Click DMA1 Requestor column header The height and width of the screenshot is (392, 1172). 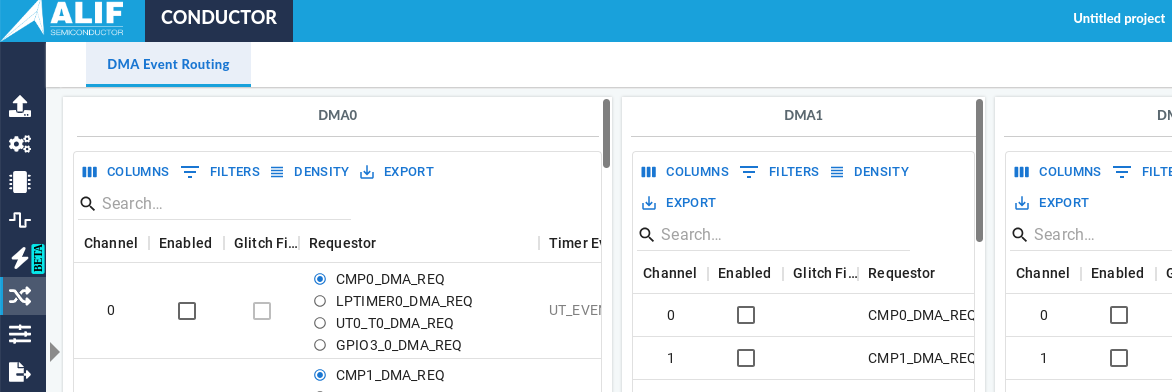click(x=901, y=273)
